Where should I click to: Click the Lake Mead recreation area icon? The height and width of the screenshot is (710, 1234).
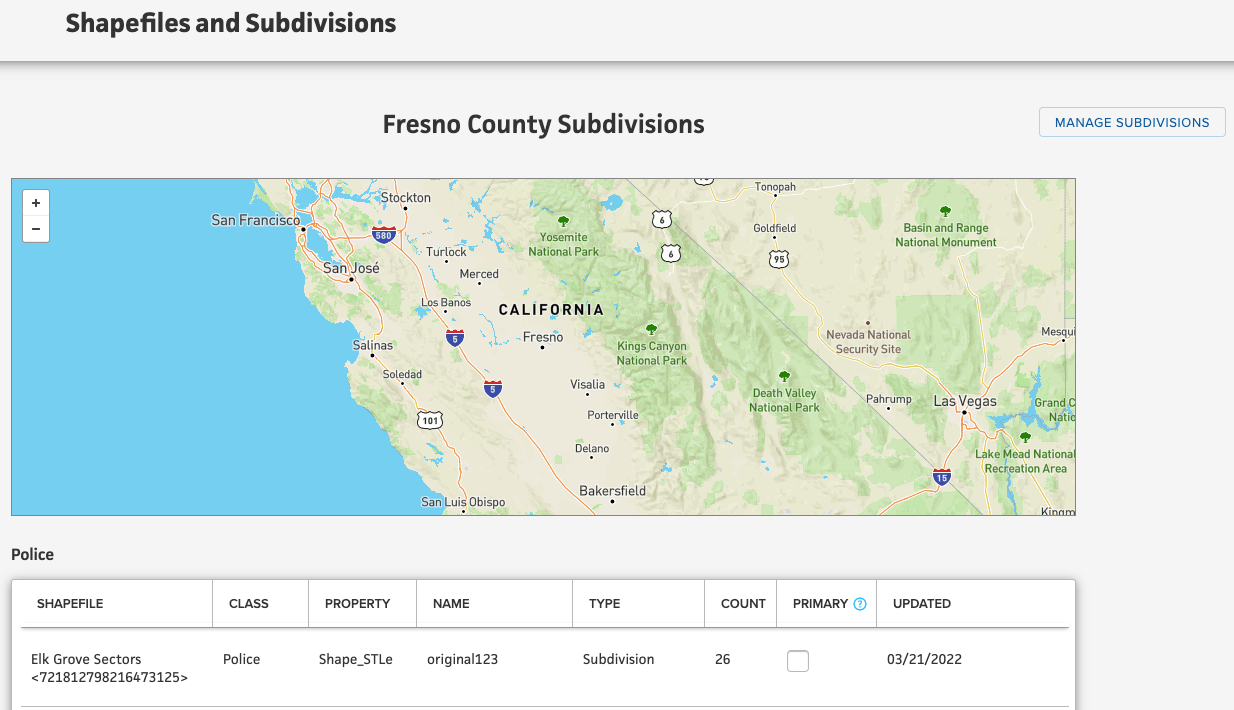(x=1025, y=438)
